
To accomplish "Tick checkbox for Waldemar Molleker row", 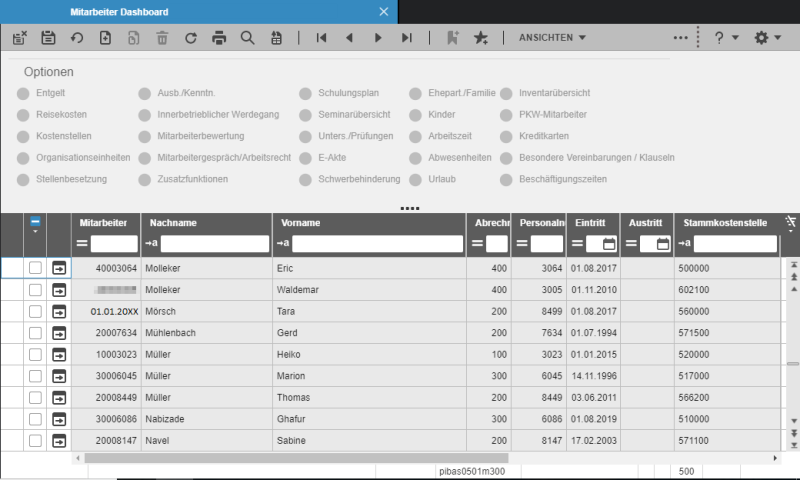I will (x=35, y=290).
